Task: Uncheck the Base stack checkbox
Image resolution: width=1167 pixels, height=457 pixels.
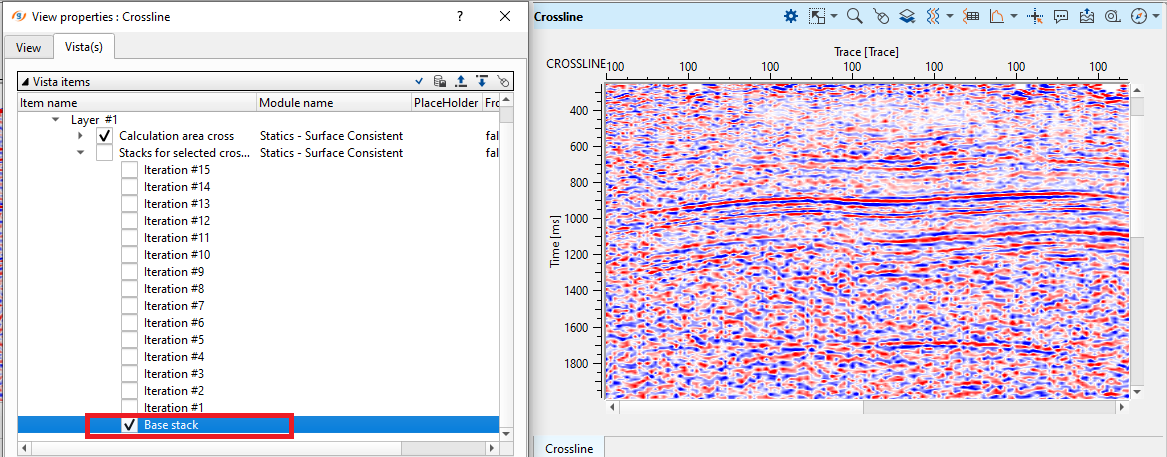Action: tap(130, 425)
